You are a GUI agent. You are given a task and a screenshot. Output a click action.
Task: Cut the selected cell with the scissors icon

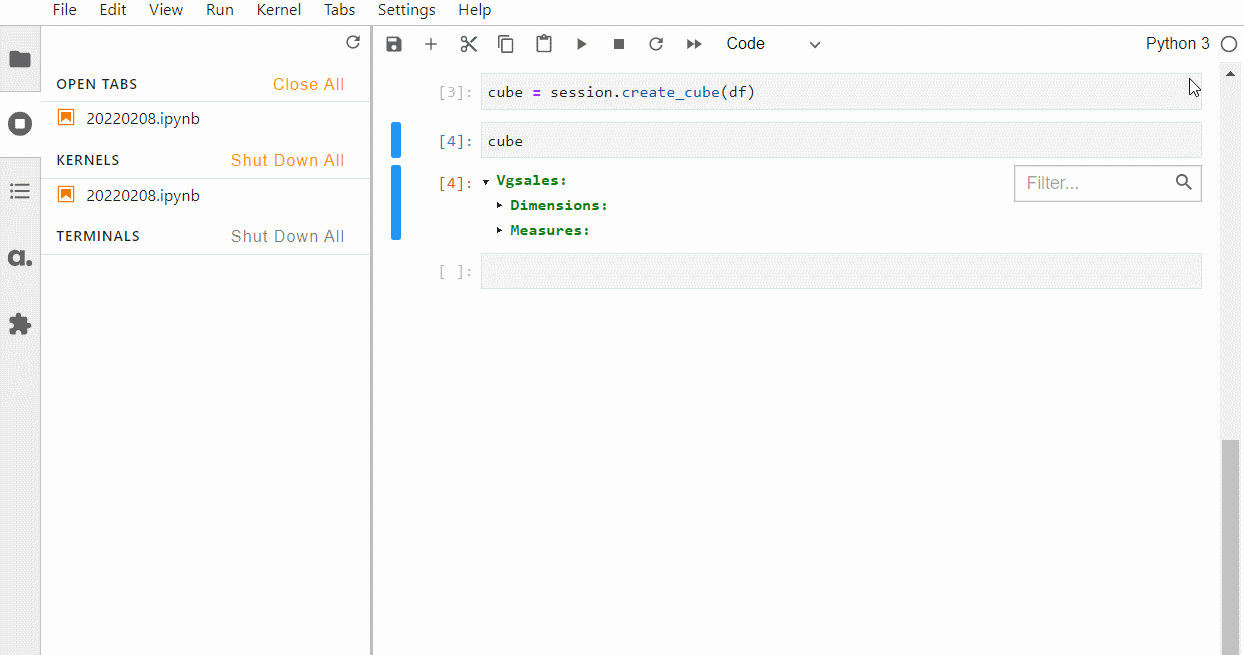tap(469, 44)
